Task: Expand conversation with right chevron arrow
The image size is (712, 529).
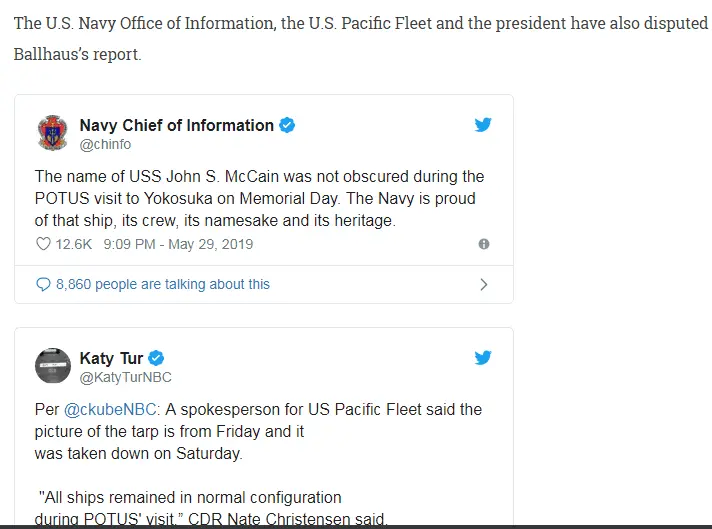Action: pos(484,284)
